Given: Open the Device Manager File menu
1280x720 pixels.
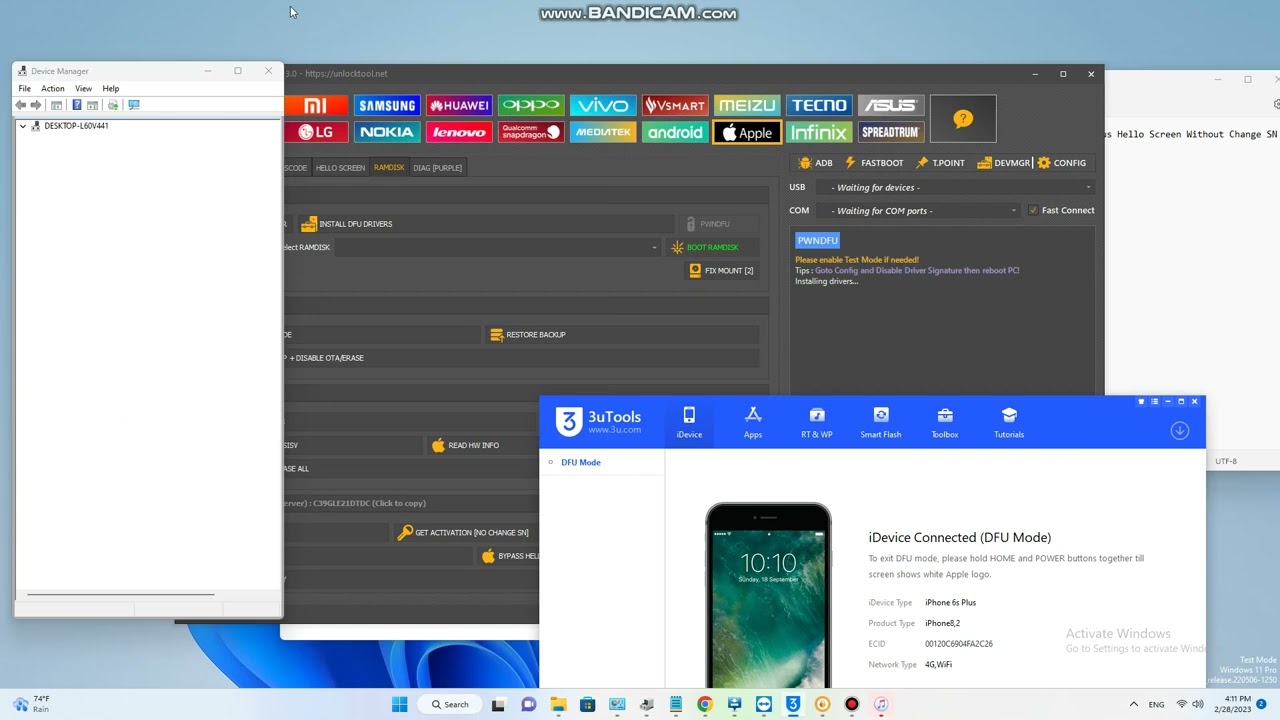Looking at the screenshot, I should 24,88.
